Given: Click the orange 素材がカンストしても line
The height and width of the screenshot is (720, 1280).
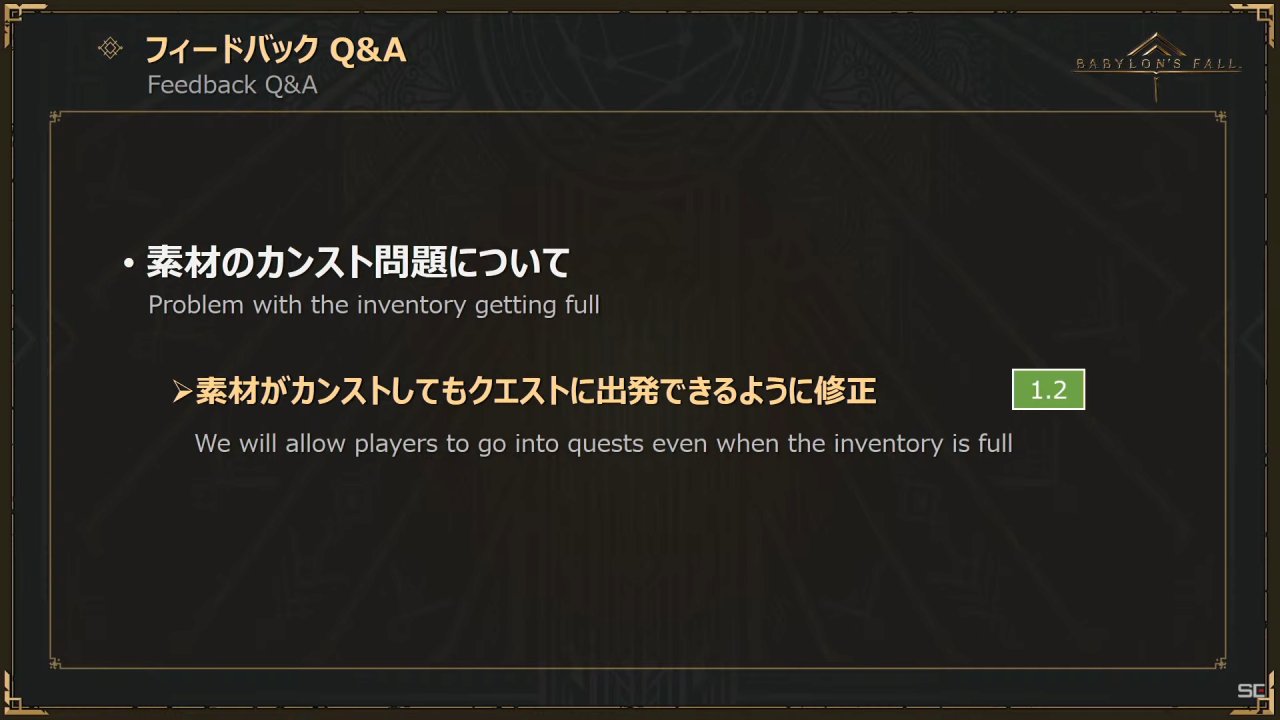Looking at the screenshot, I should pos(535,391).
